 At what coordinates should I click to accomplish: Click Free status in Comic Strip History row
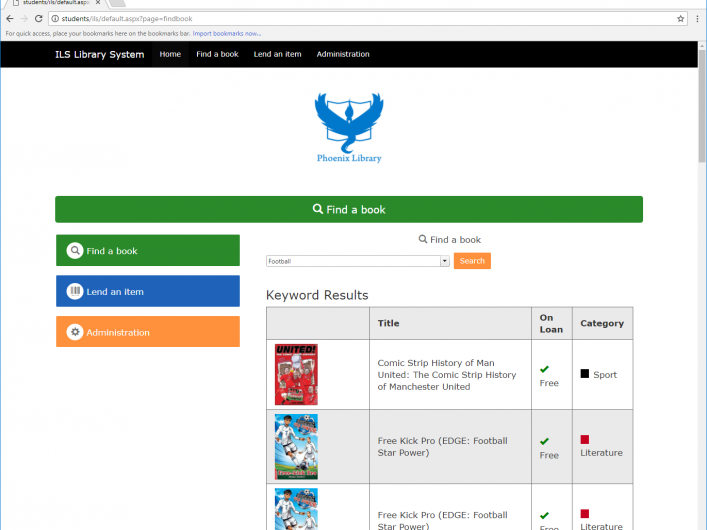click(x=549, y=383)
